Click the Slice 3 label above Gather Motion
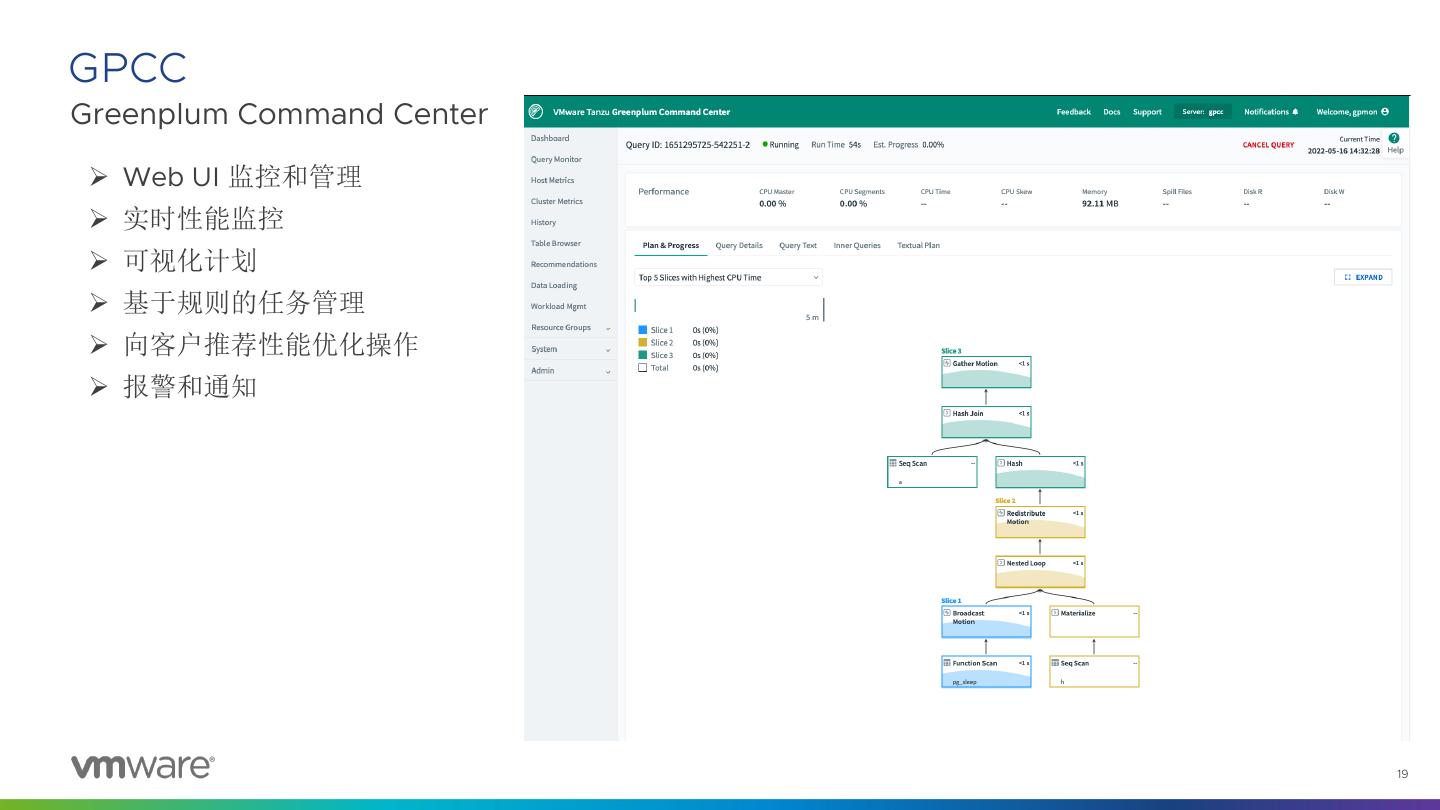This screenshot has width=1440, height=810. tap(951, 351)
